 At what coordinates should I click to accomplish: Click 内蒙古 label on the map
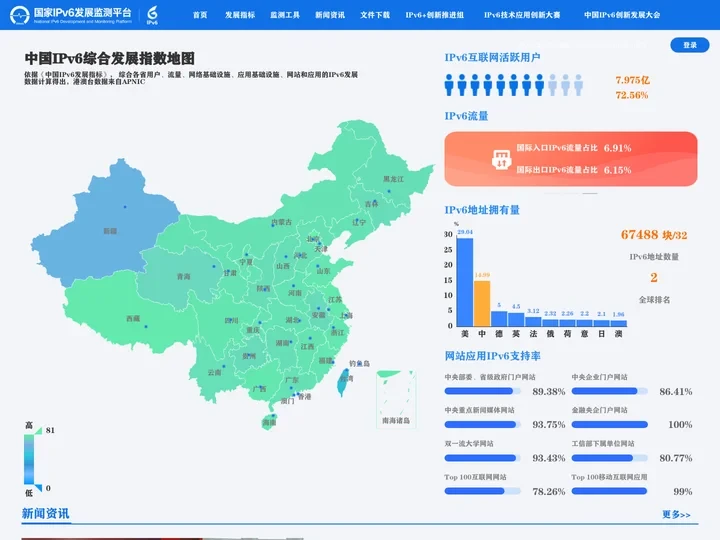pos(281,222)
